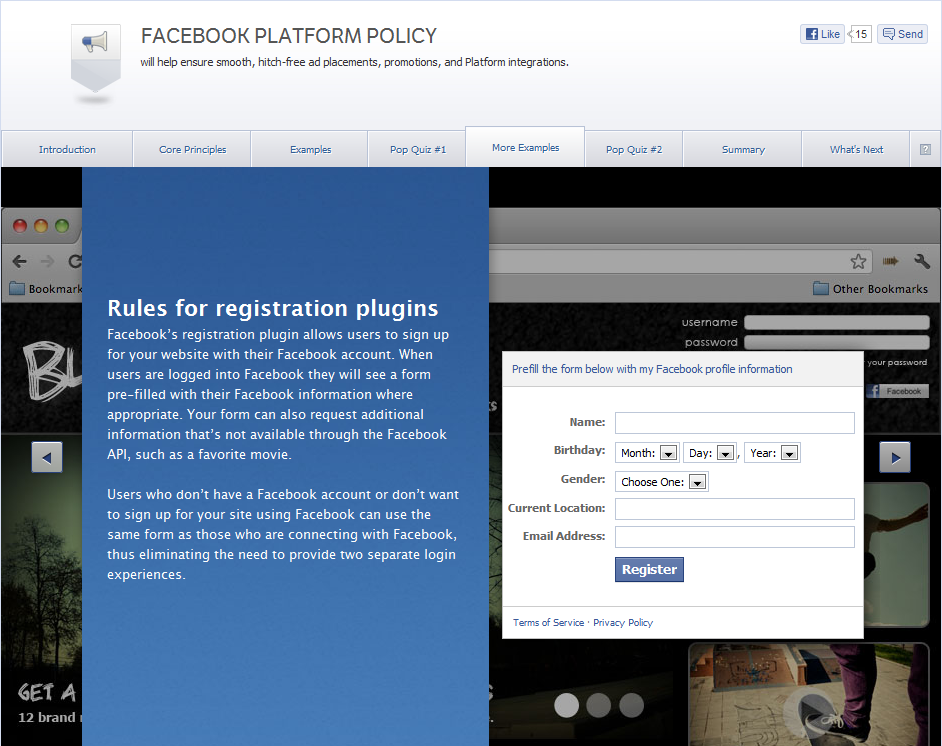Go to the What's Next tab
This screenshot has width=942, height=746.
click(856, 149)
